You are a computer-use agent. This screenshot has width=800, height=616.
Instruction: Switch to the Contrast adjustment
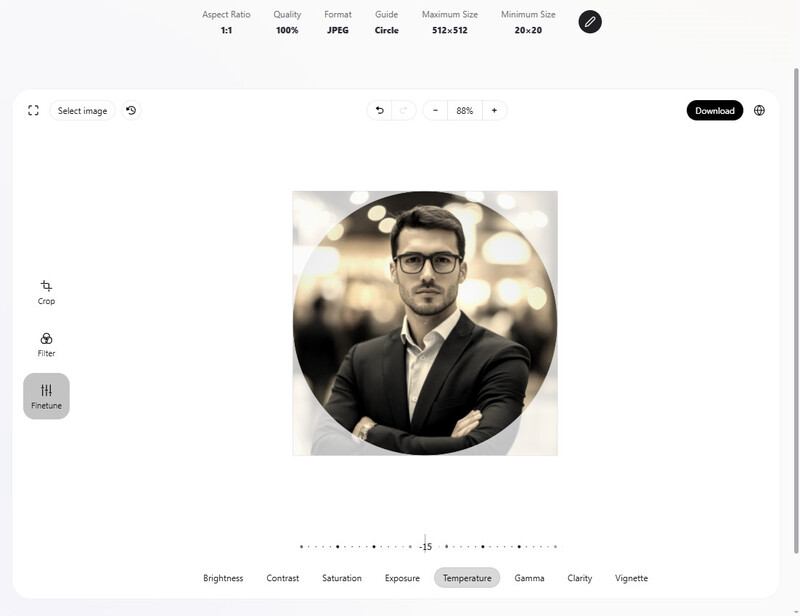(283, 578)
